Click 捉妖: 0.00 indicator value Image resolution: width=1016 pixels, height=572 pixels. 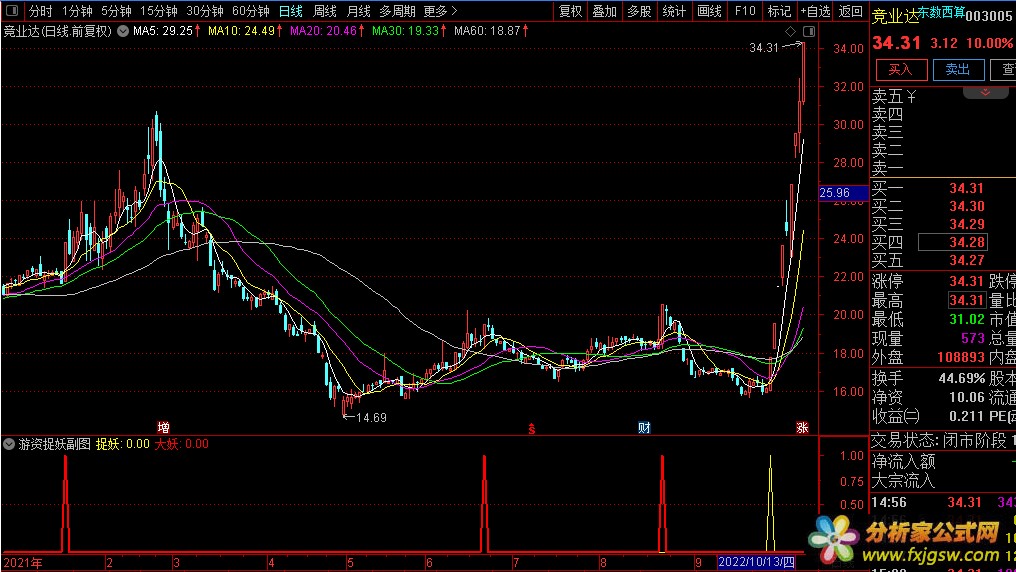coord(122,444)
